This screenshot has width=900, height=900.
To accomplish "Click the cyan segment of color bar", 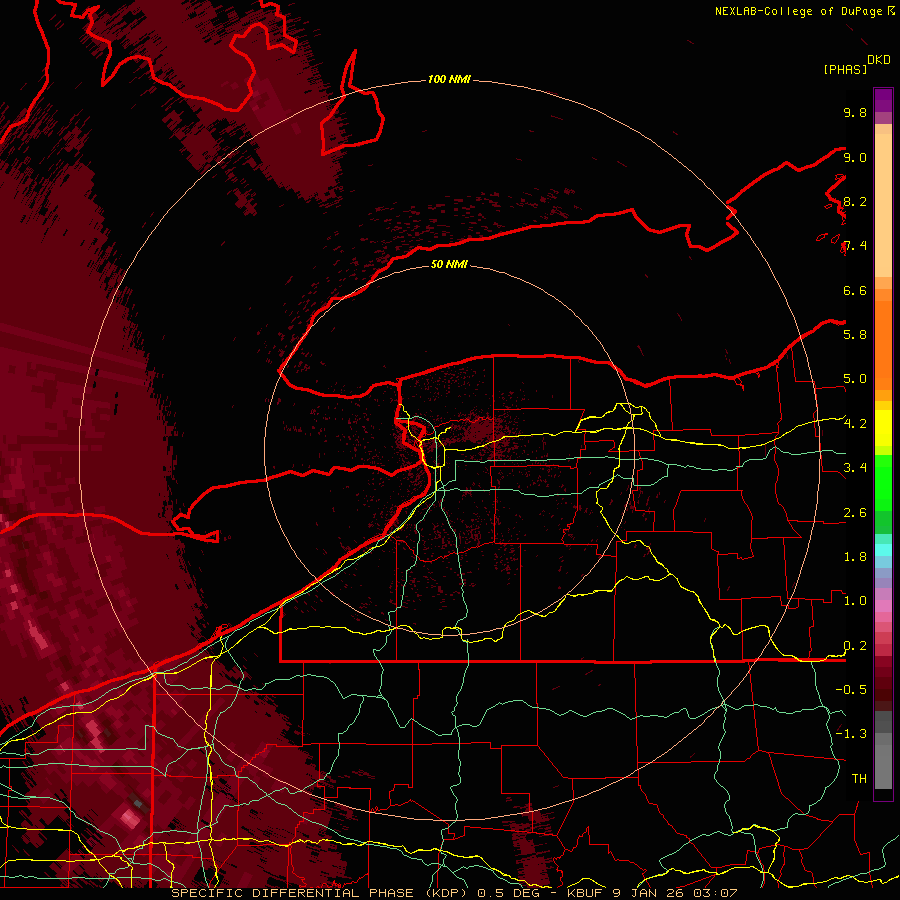I will tap(883, 549).
